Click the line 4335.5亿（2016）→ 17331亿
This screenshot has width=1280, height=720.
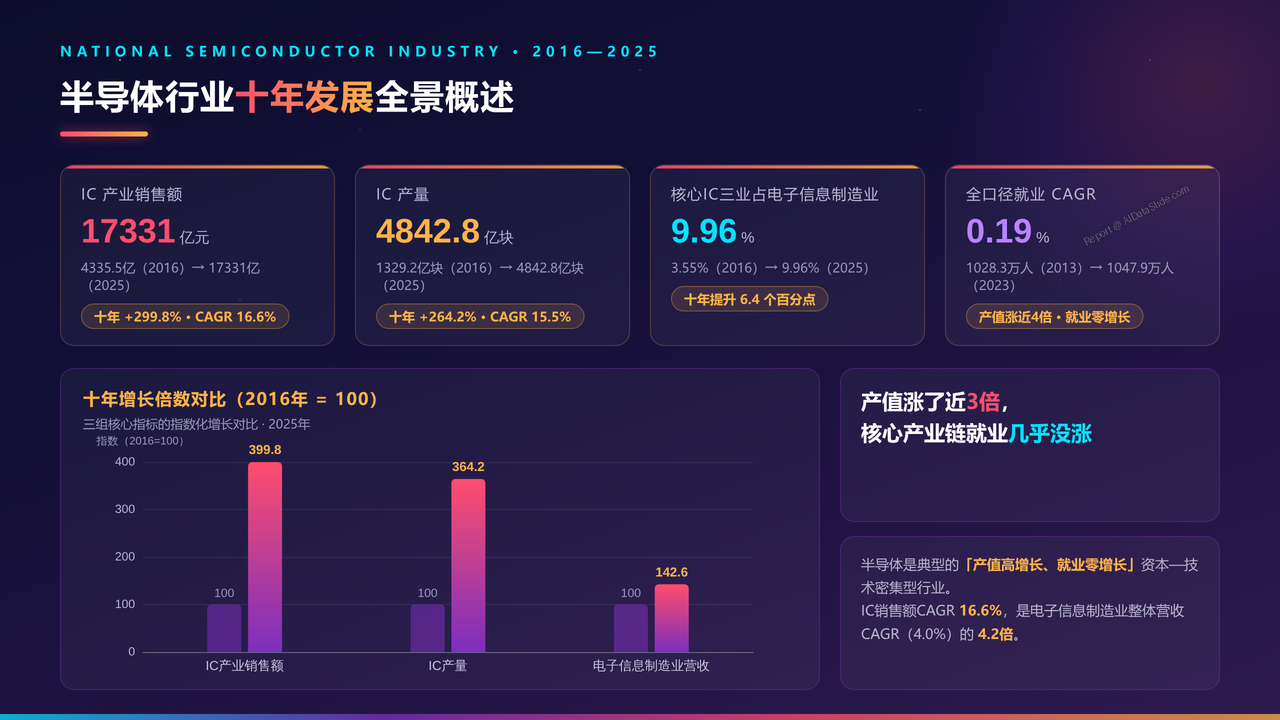click(x=170, y=268)
